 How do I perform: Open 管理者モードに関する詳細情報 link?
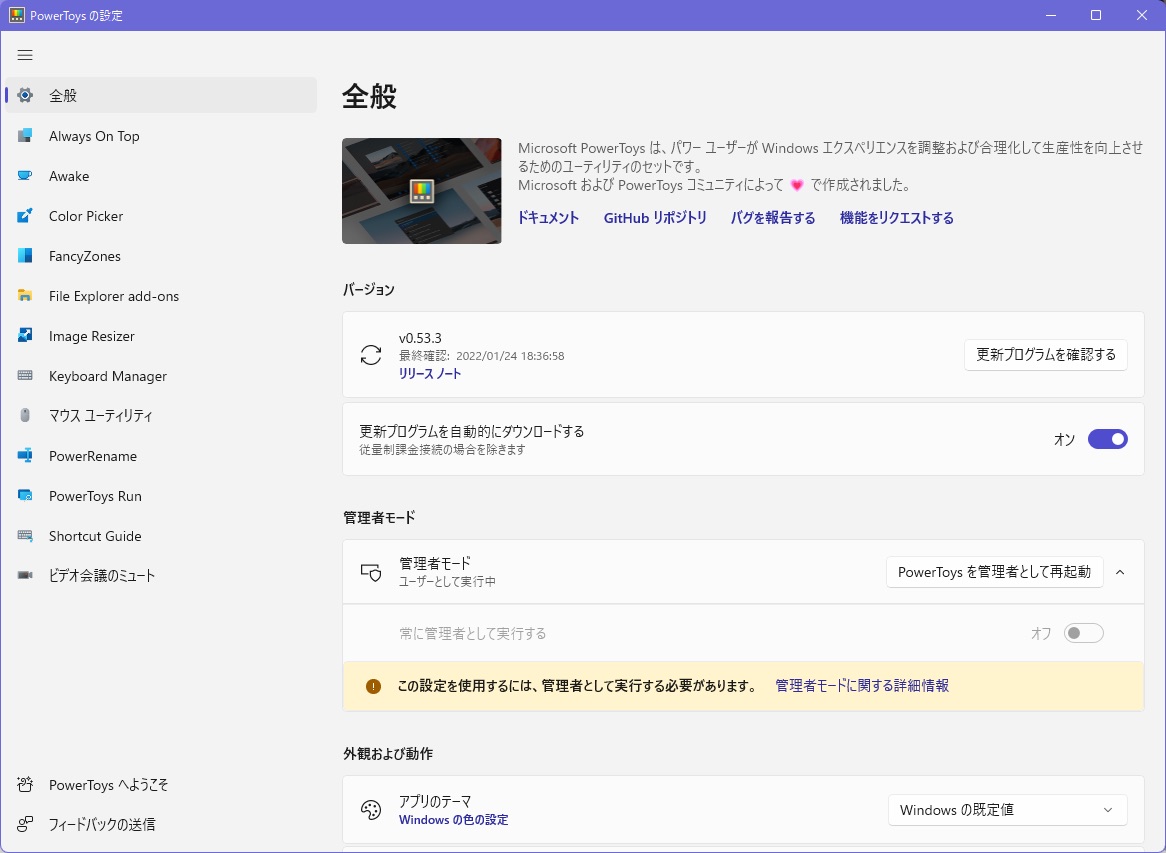pos(862,686)
